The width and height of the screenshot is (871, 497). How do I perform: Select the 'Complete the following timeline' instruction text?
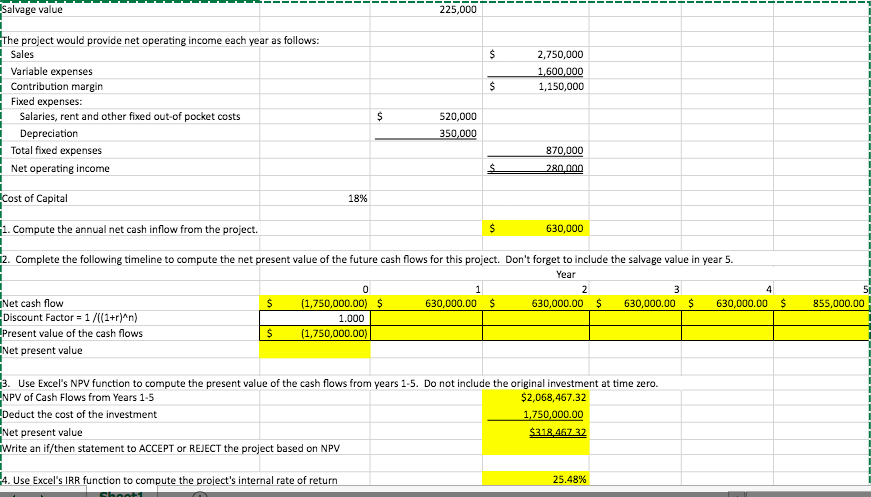click(x=368, y=259)
